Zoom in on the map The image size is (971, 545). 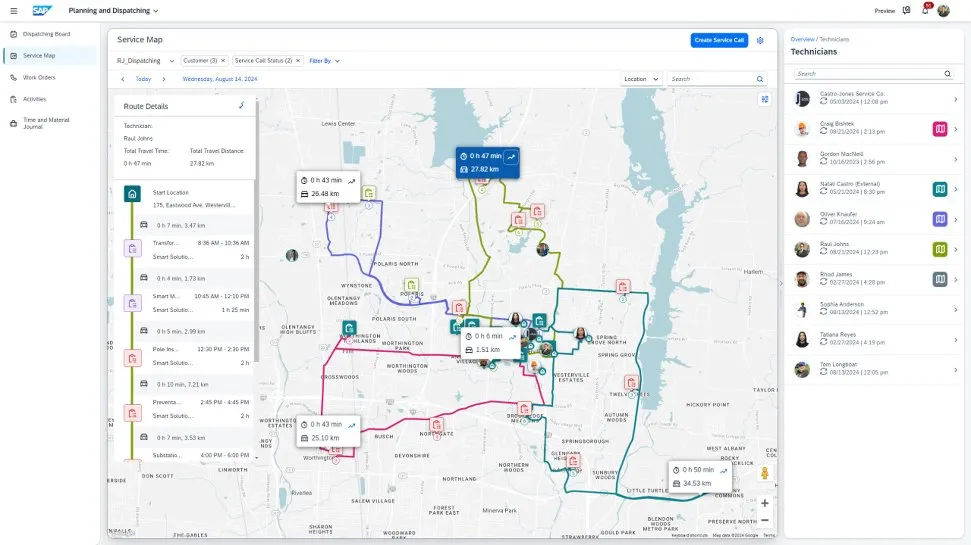[764, 503]
